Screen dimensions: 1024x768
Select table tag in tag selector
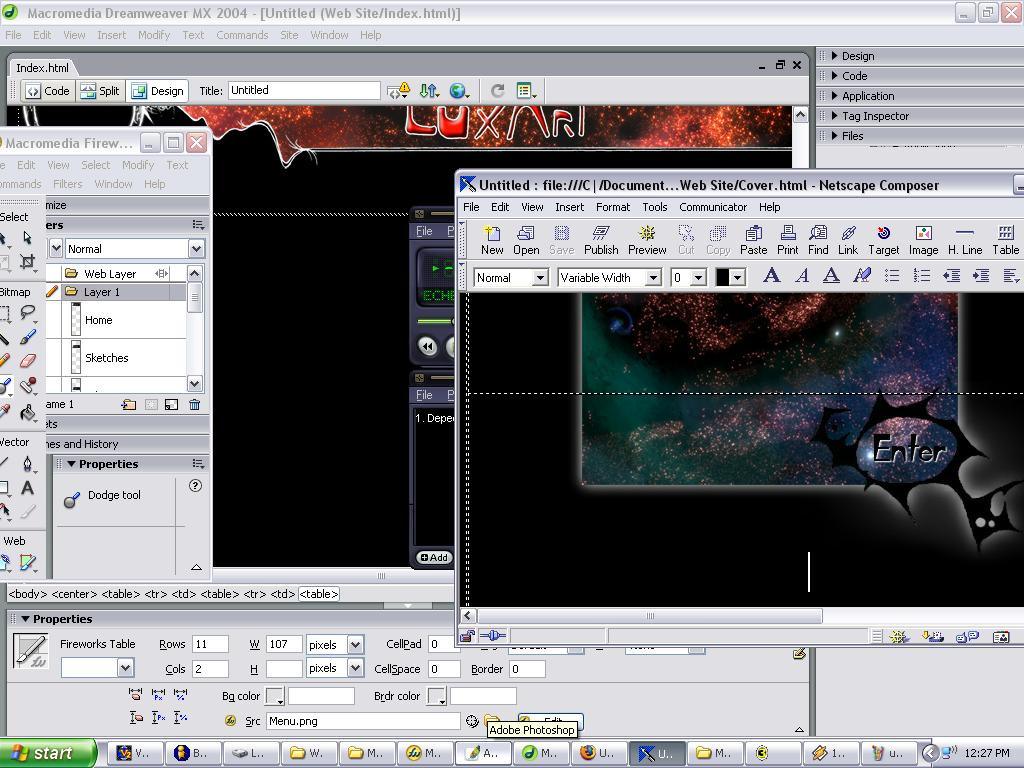click(x=319, y=594)
